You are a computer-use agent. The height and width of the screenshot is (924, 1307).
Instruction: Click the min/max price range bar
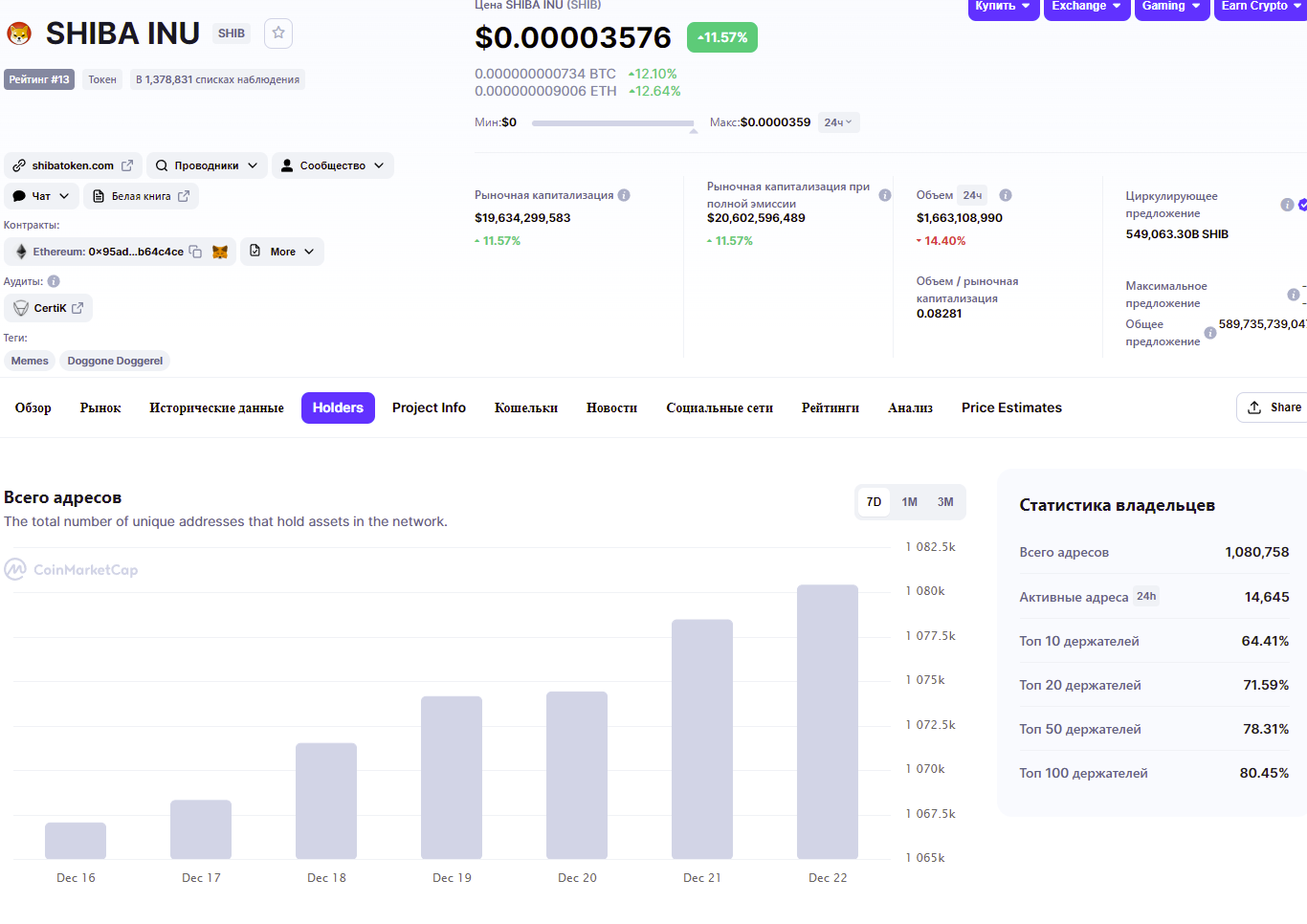pyautogui.click(x=613, y=123)
